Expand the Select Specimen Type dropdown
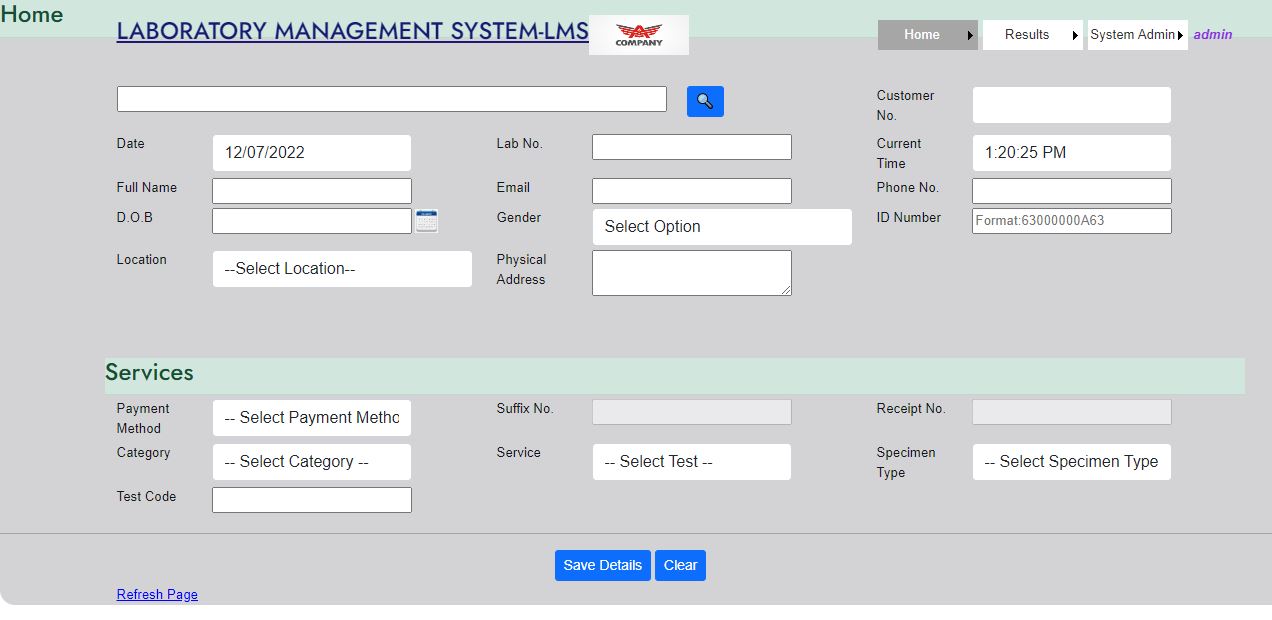Screen dimensions: 1272x620 coord(1072,462)
